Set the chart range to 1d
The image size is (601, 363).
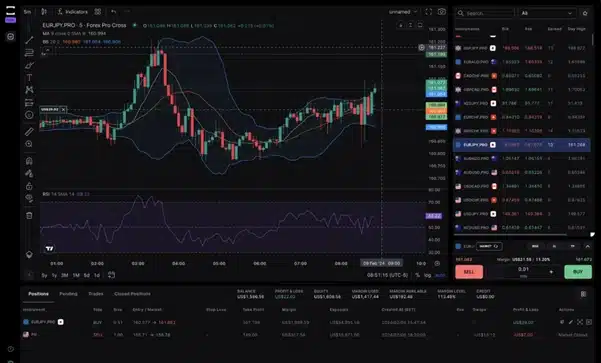[x=97, y=275]
